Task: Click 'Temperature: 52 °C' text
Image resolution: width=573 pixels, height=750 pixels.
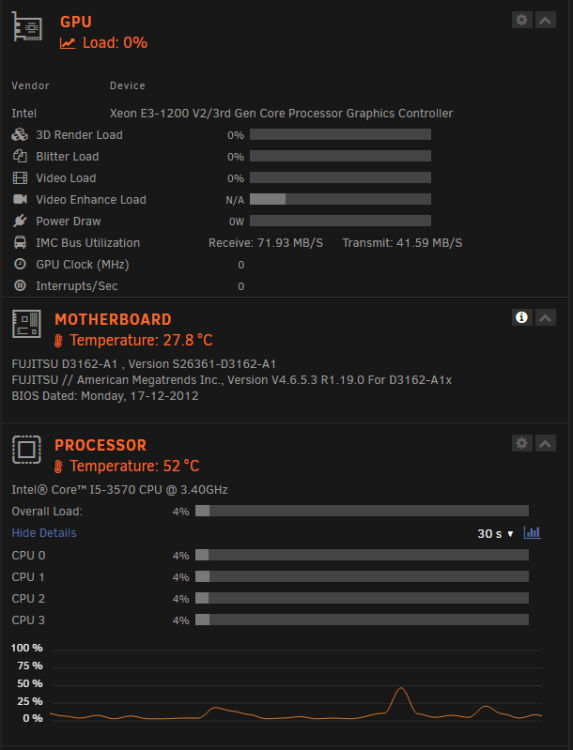Action: click(x=134, y=466)
